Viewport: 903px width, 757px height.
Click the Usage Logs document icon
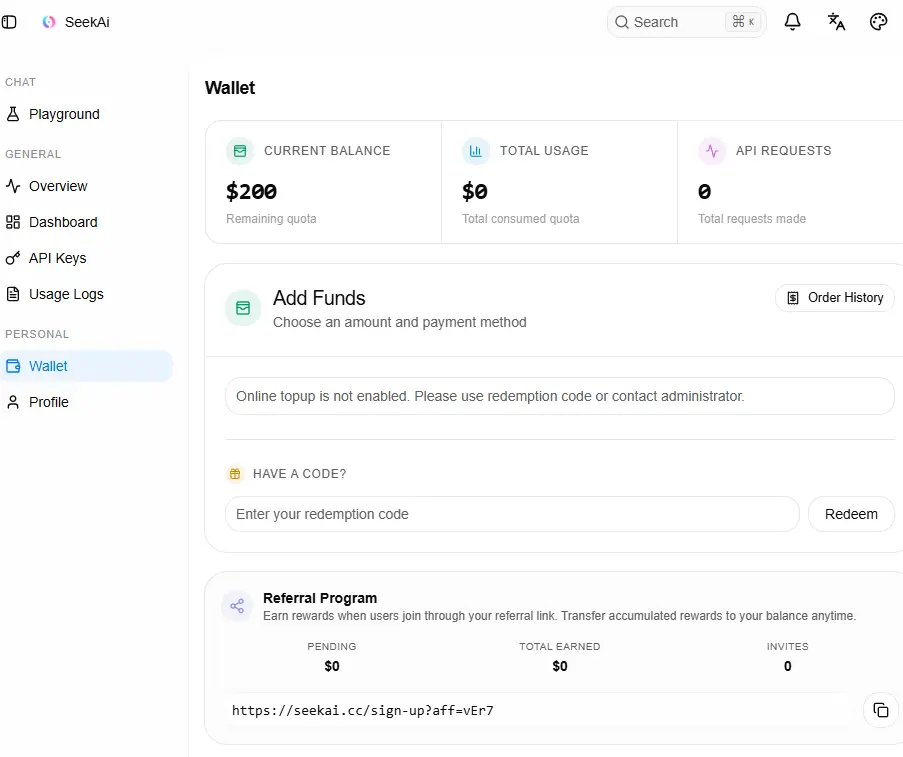[13, 294]
